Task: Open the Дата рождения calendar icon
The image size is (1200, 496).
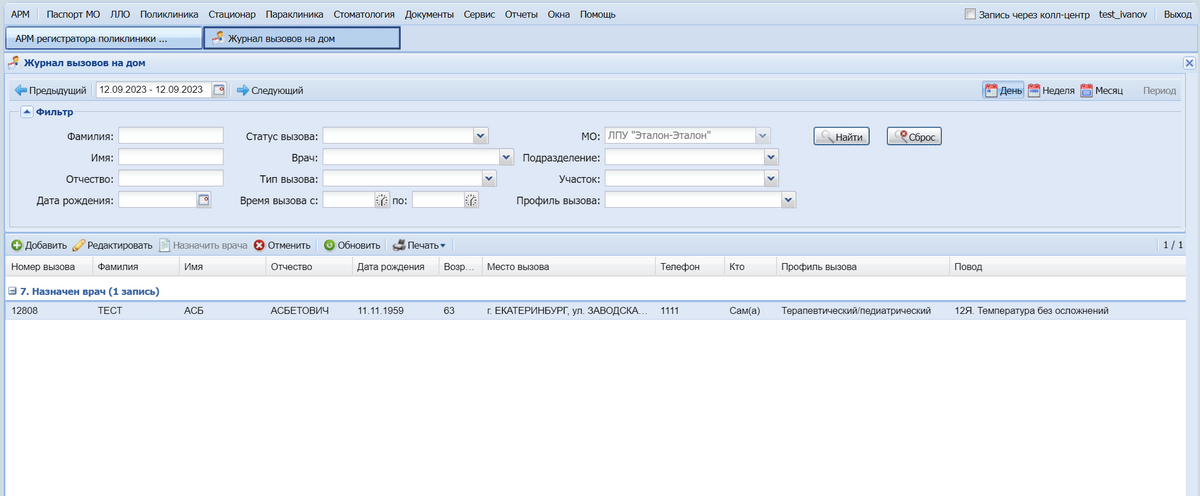Action: point(204,200)
